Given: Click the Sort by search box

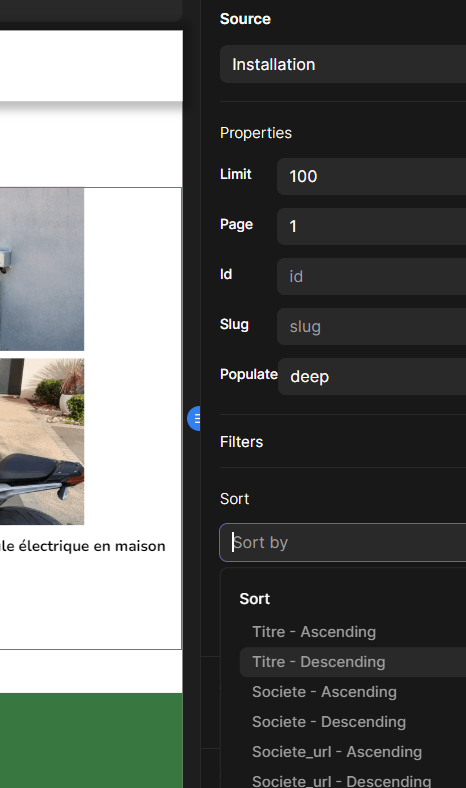Looking at the screenshot, I should pos(343,543).
